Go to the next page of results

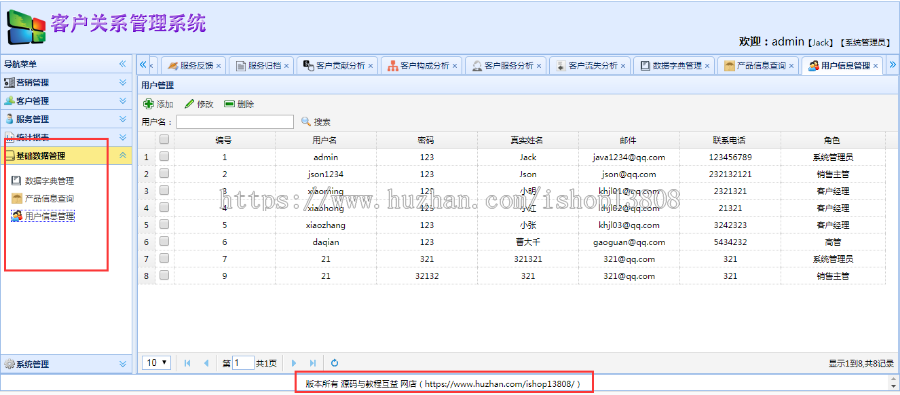(x=294, y=363)
